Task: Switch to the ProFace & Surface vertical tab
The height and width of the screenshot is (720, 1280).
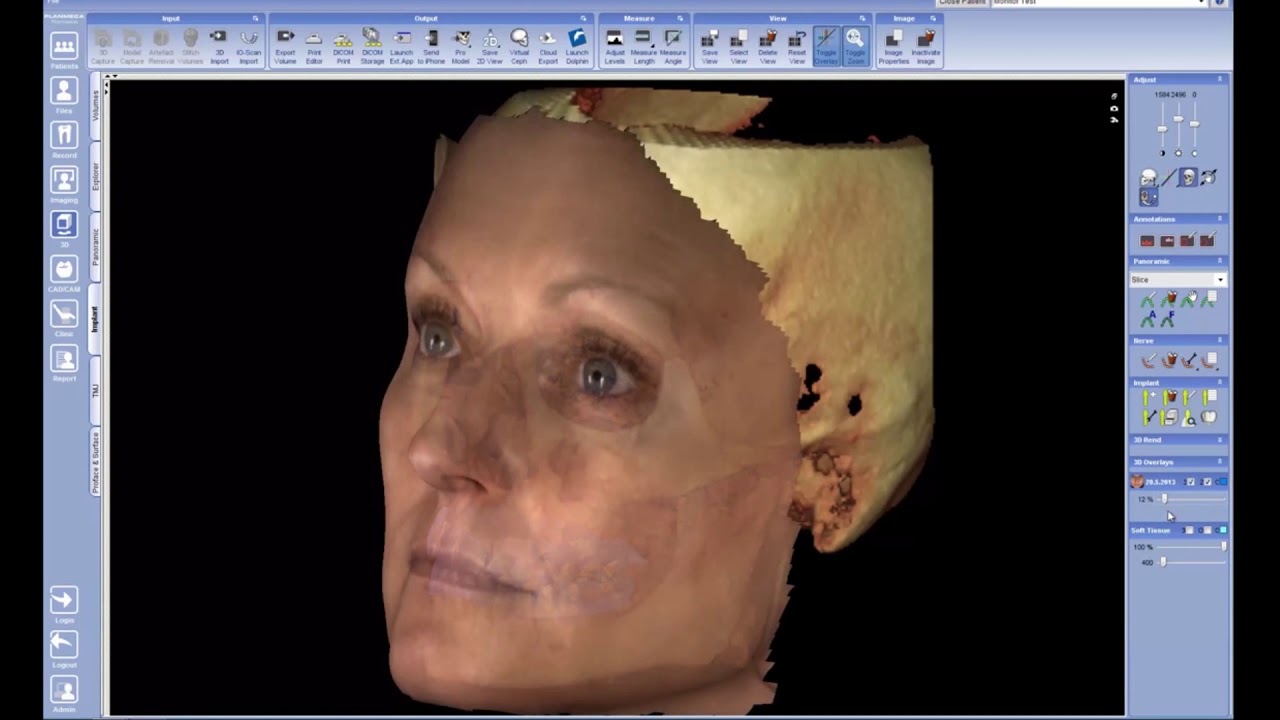Action: click(x=96, y=463)
